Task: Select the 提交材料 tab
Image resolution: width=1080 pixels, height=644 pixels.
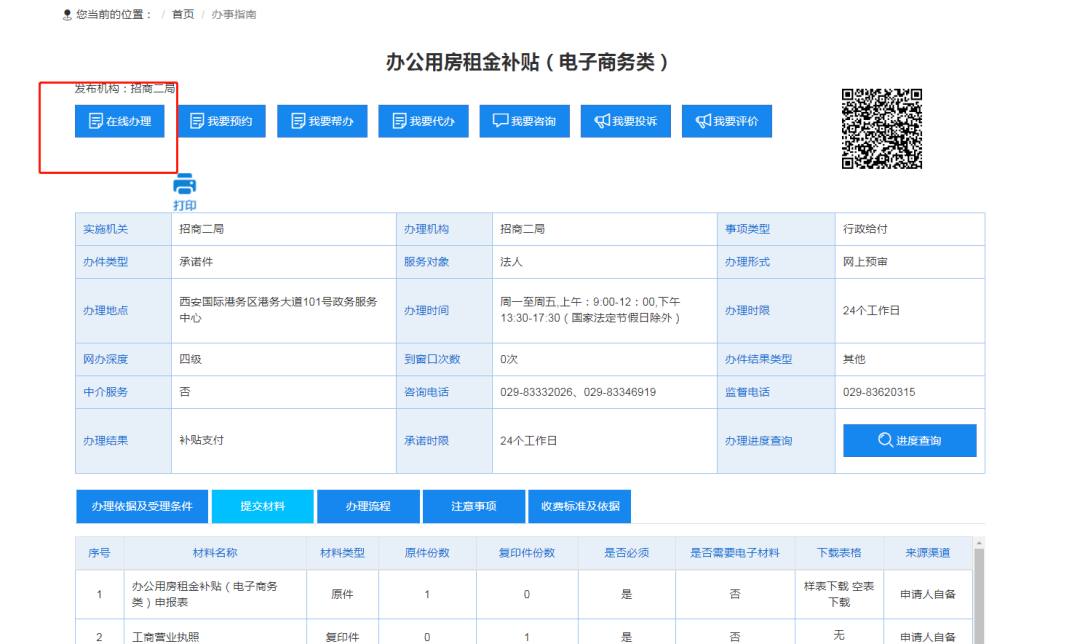Action: (262, 506)
